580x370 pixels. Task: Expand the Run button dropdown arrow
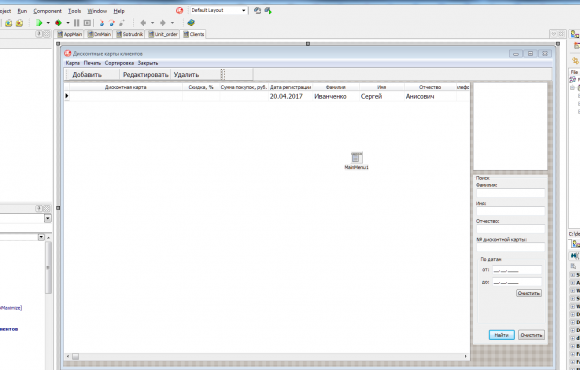point(48,23)
